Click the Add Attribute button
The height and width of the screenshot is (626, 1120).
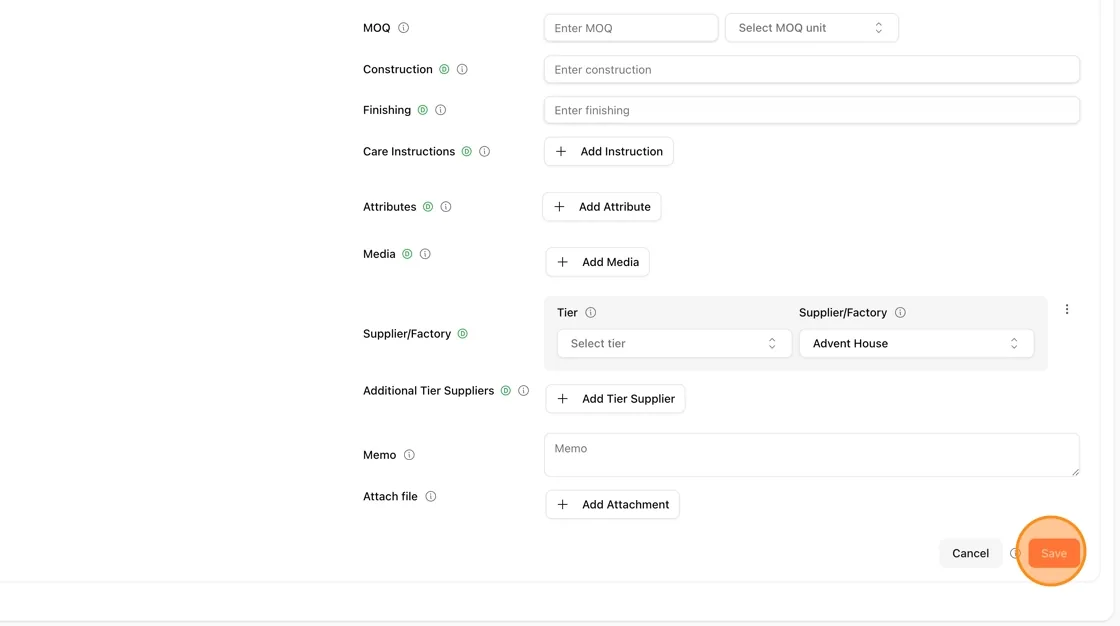(x=601, y=207)
